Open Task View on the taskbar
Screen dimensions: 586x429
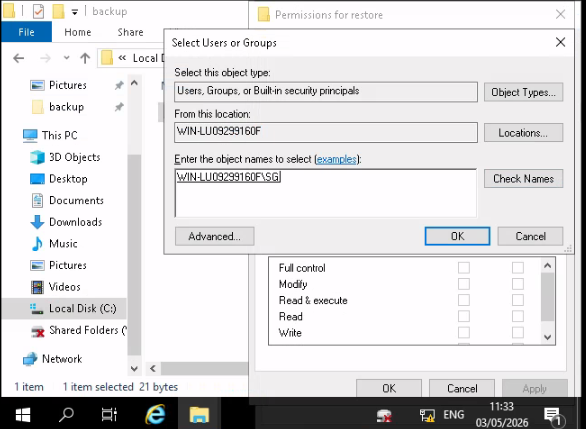point(109,414)
